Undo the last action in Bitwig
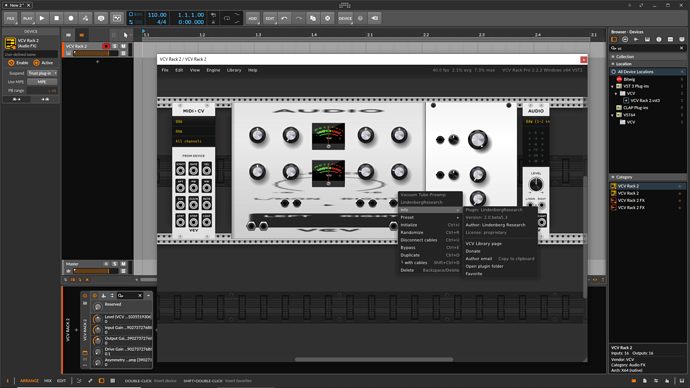This screenshot has height=388, width=690. tap(284, 18)
